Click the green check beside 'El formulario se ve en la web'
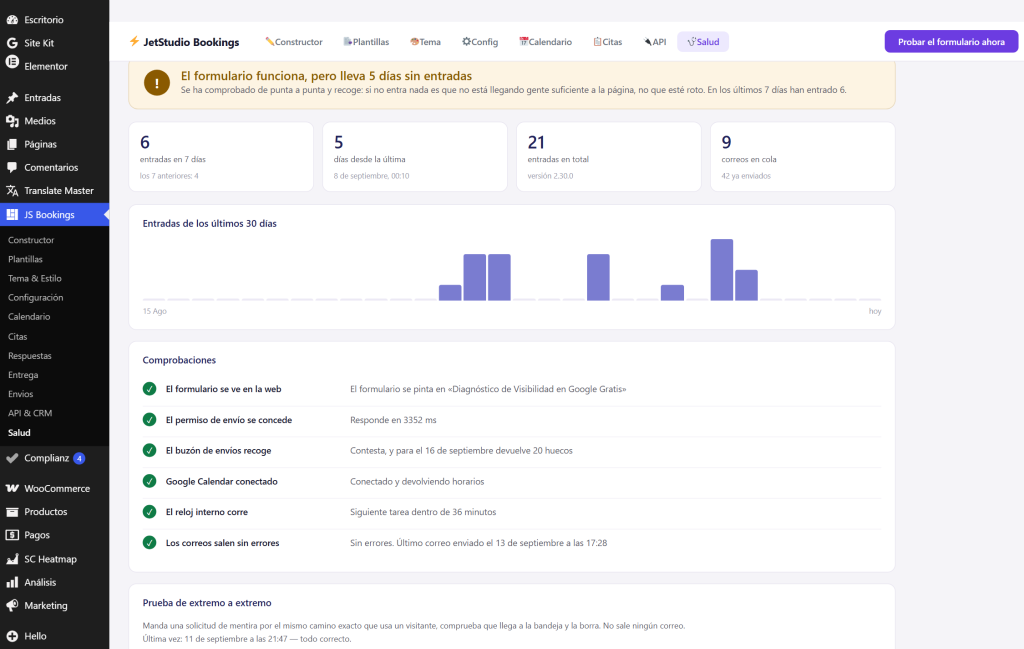Viewport: 1024px width, 649px height. (150, 389)
